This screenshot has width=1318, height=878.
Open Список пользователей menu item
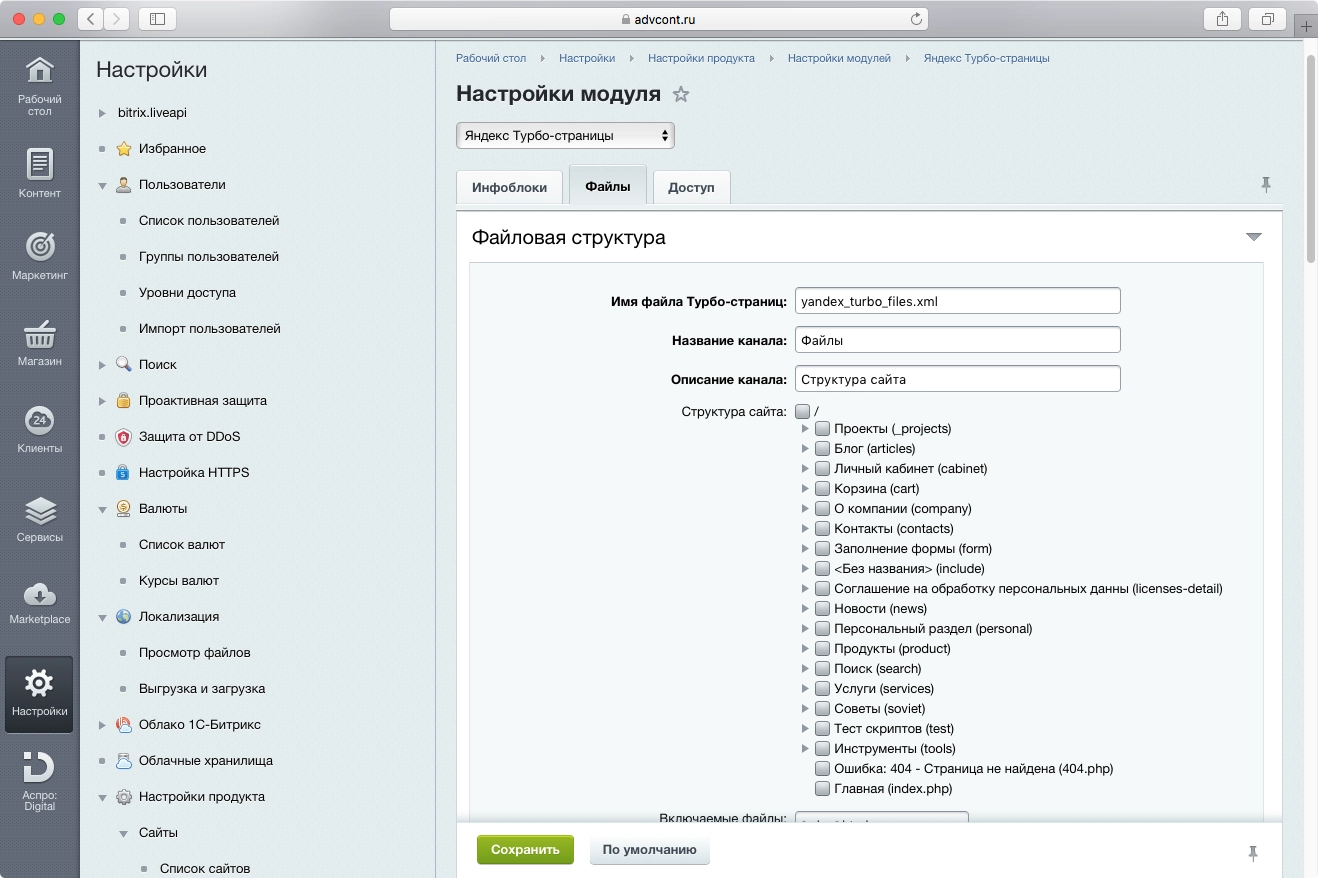click(209, 221)
